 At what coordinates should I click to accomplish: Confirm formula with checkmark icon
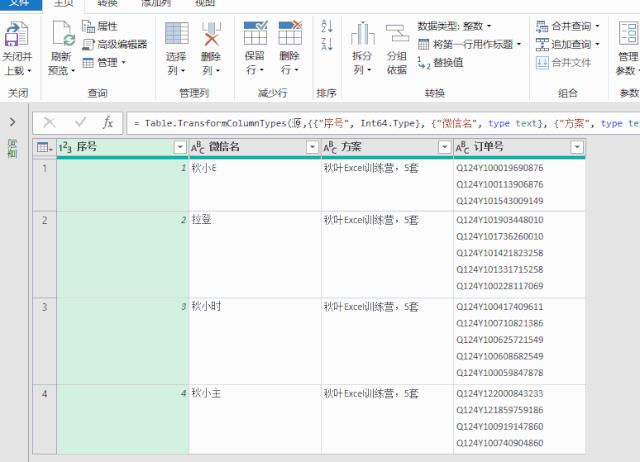80,122
